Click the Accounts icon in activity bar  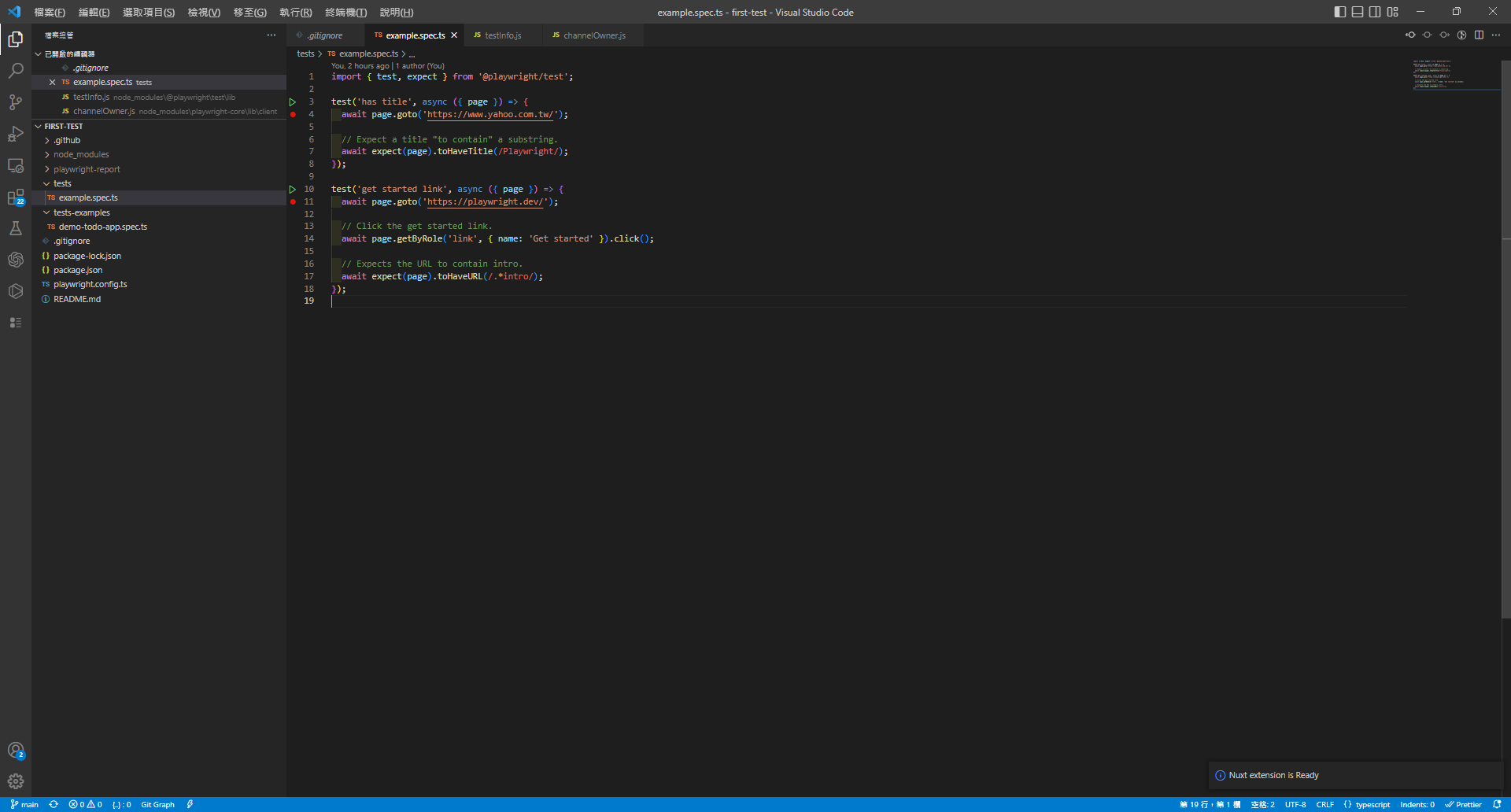click(x=16, y=751)
